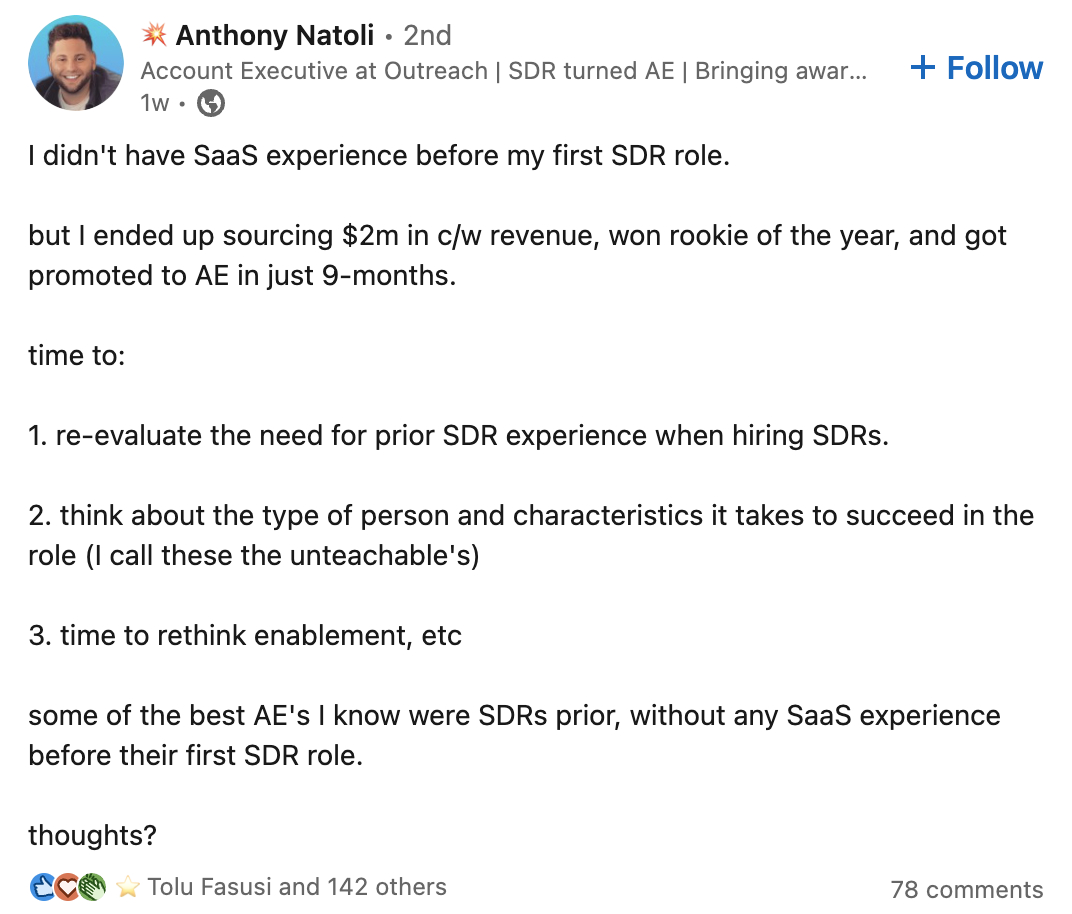The image size is (1072, 914).
Task: Click Anthony Natoli's name
Action: 276,35
